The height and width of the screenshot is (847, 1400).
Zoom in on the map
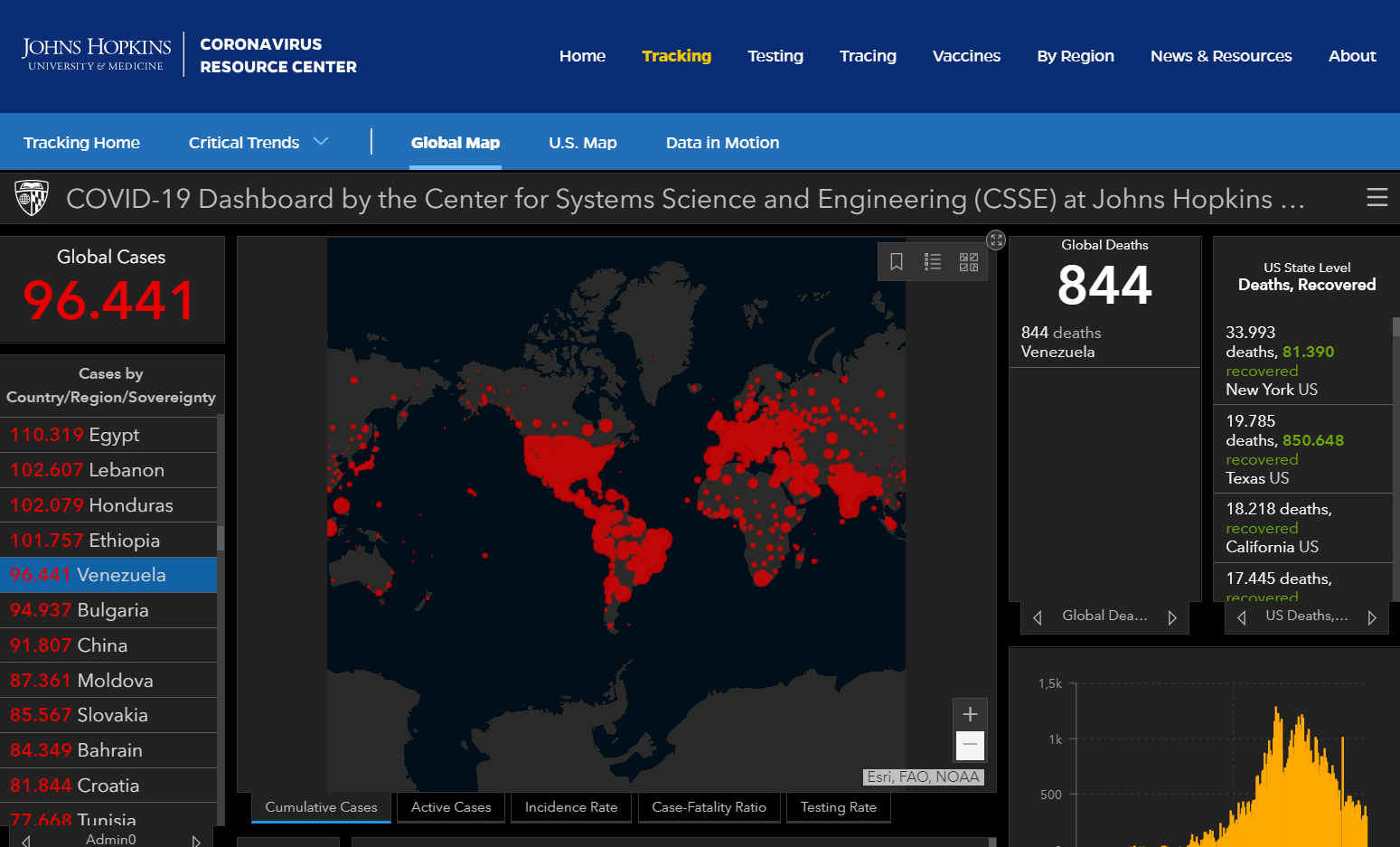click(970, 714)
